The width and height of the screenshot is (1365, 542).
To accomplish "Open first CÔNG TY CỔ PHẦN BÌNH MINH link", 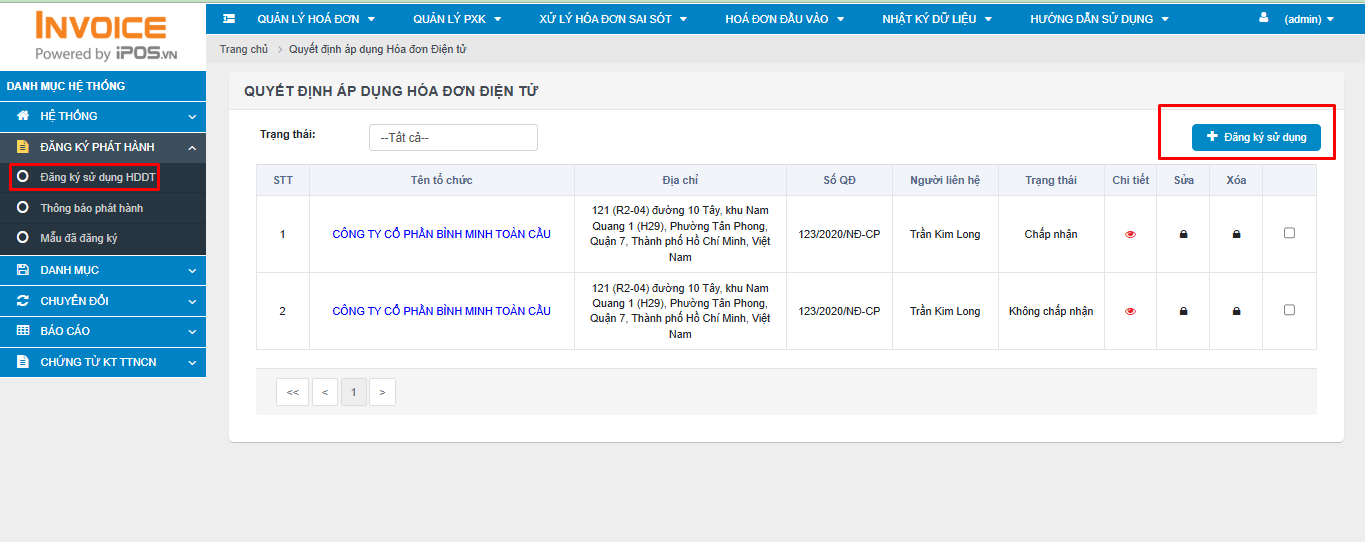I will click(x=441, y=234).
